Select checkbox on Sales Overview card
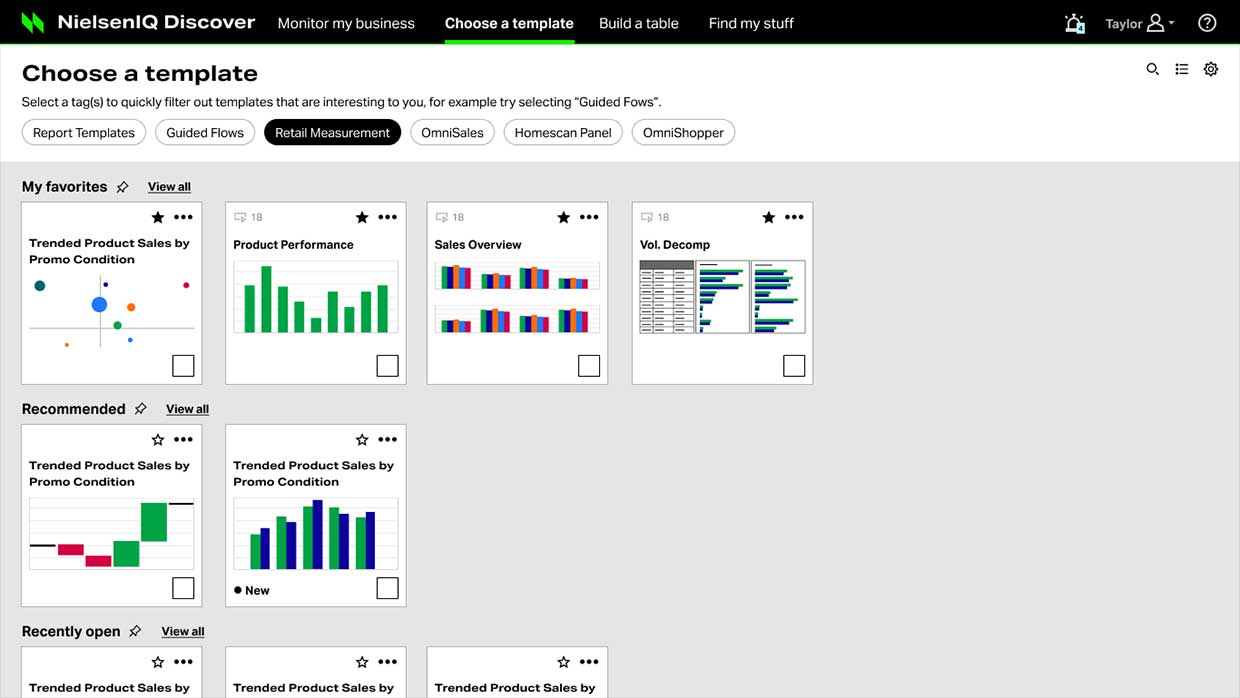This screenshot has width=1240, height=698. point(589,366)
